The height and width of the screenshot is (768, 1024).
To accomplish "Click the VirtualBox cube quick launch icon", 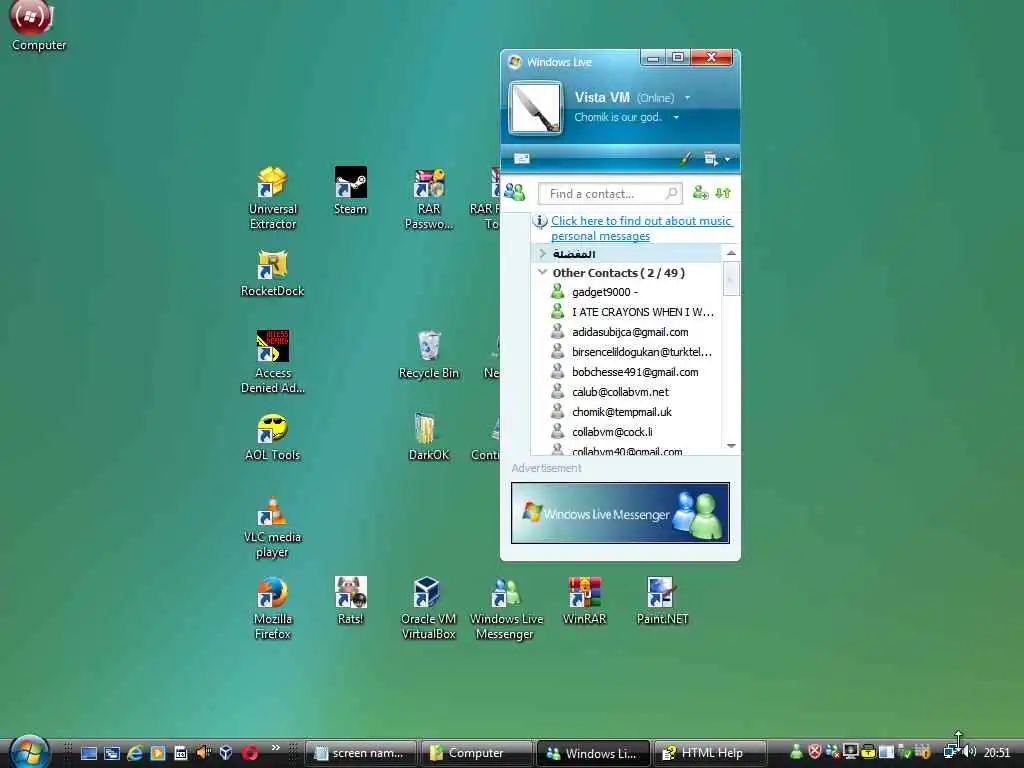I will (226, 753).
